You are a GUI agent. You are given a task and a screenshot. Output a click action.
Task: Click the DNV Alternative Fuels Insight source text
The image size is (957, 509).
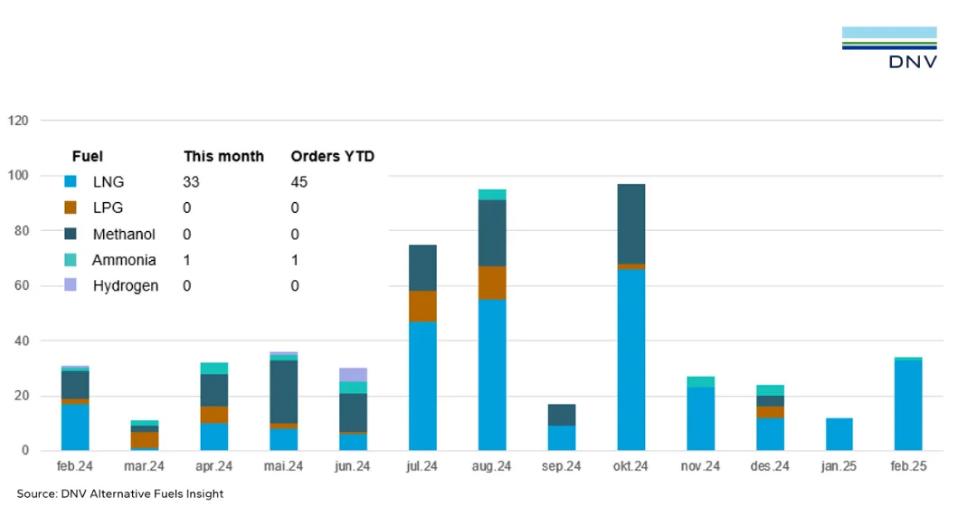coord(120,494)
